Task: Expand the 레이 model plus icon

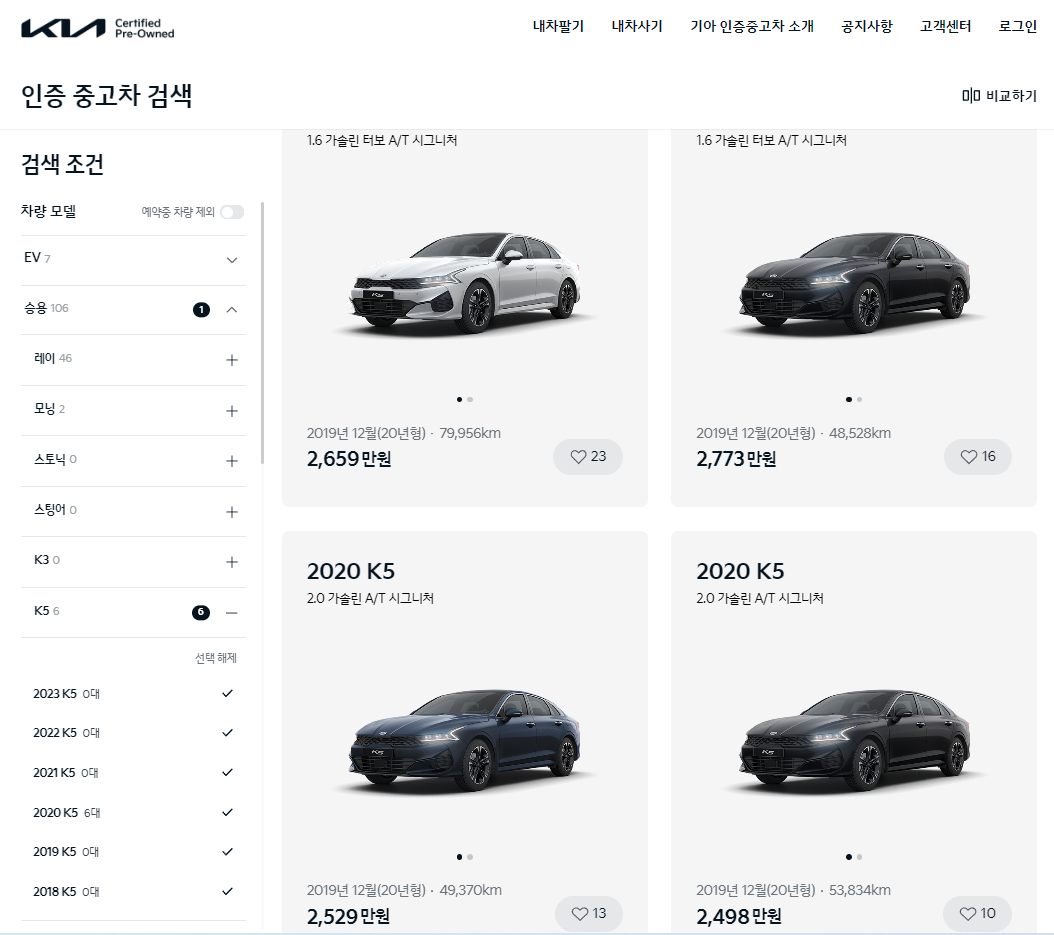Action: [x=232, y=360]
